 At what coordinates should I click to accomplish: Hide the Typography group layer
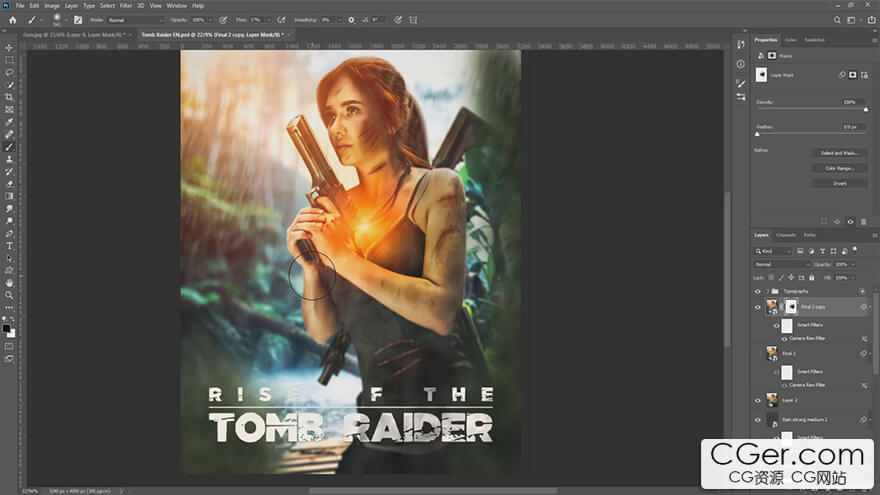pyautogui.click(x=757, y=291)
